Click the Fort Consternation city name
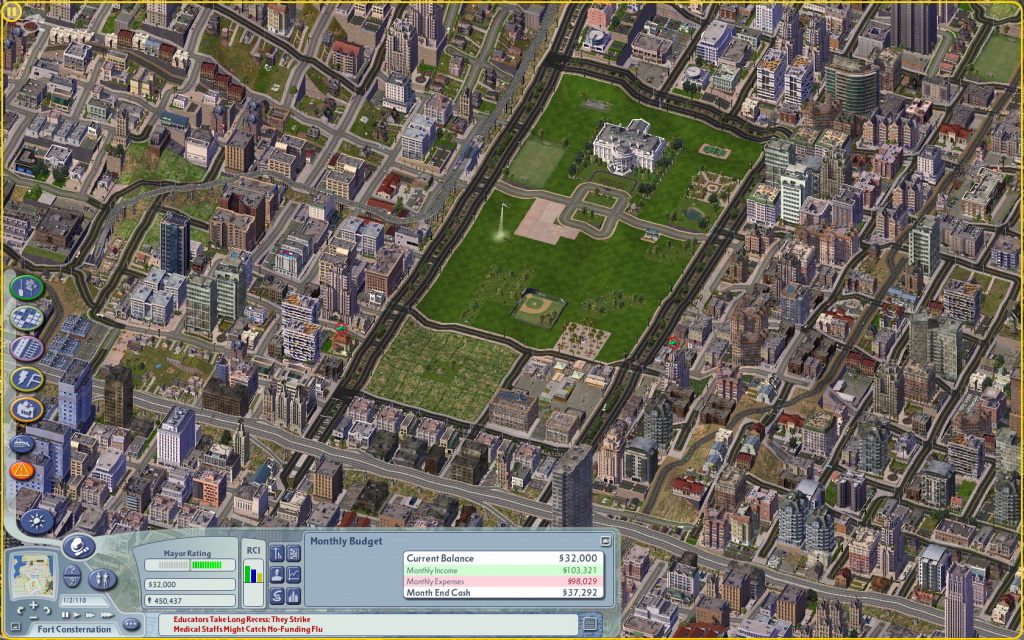This screenshot has height=640, width=1024. pos(74,629)
